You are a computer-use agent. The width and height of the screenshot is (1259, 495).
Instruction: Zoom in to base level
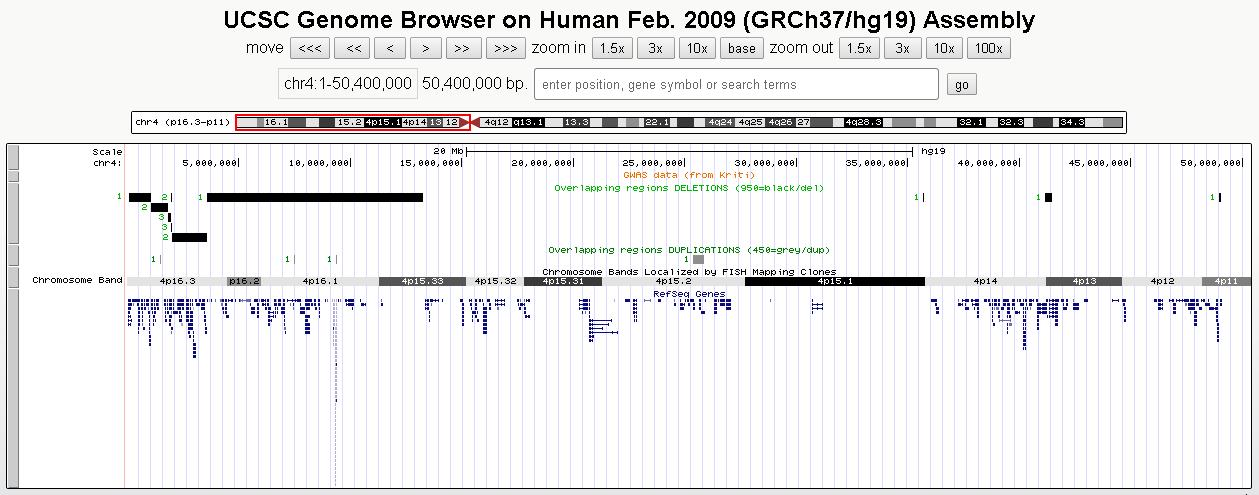coord(742,48)
